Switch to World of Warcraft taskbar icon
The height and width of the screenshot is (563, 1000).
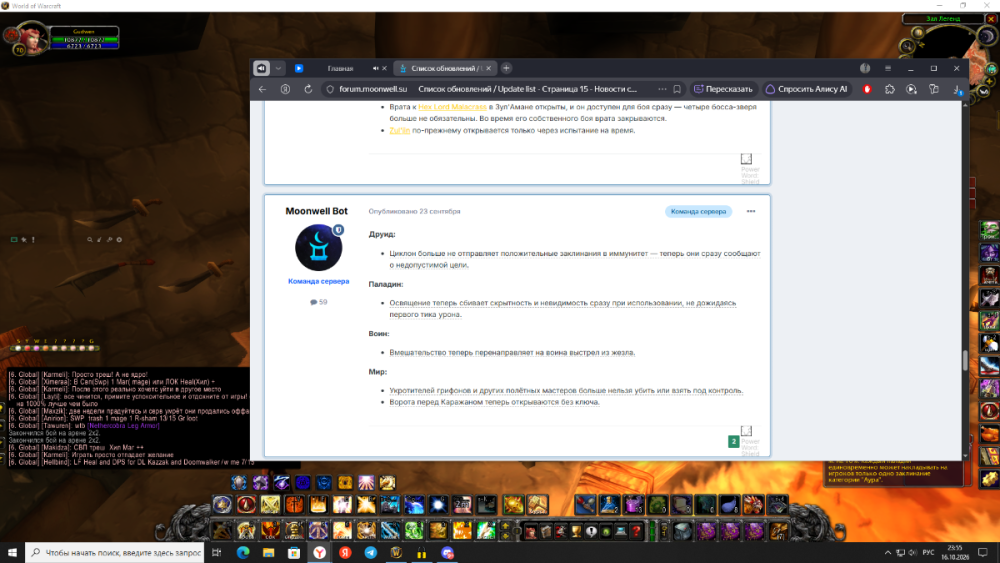(x=396, y=553)
